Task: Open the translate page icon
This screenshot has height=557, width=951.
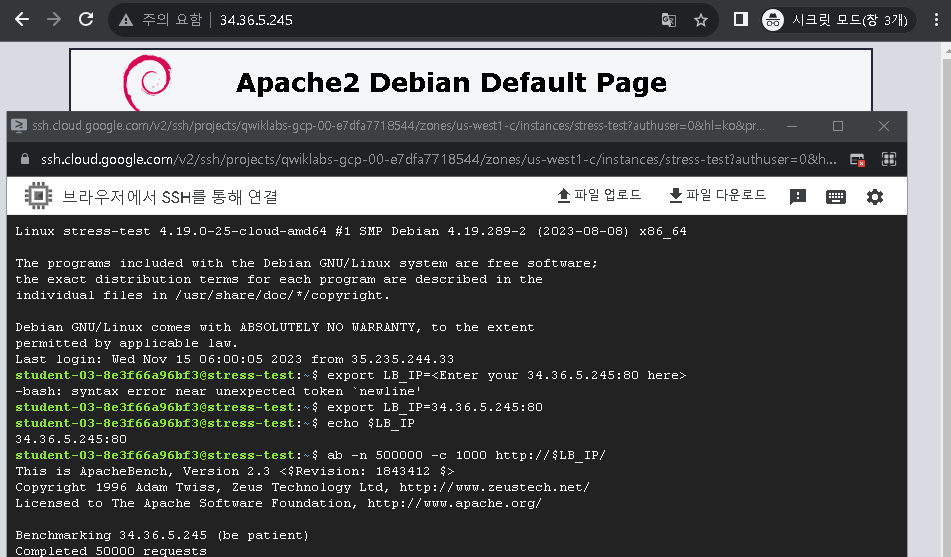Action: click(x=668, y=20)
